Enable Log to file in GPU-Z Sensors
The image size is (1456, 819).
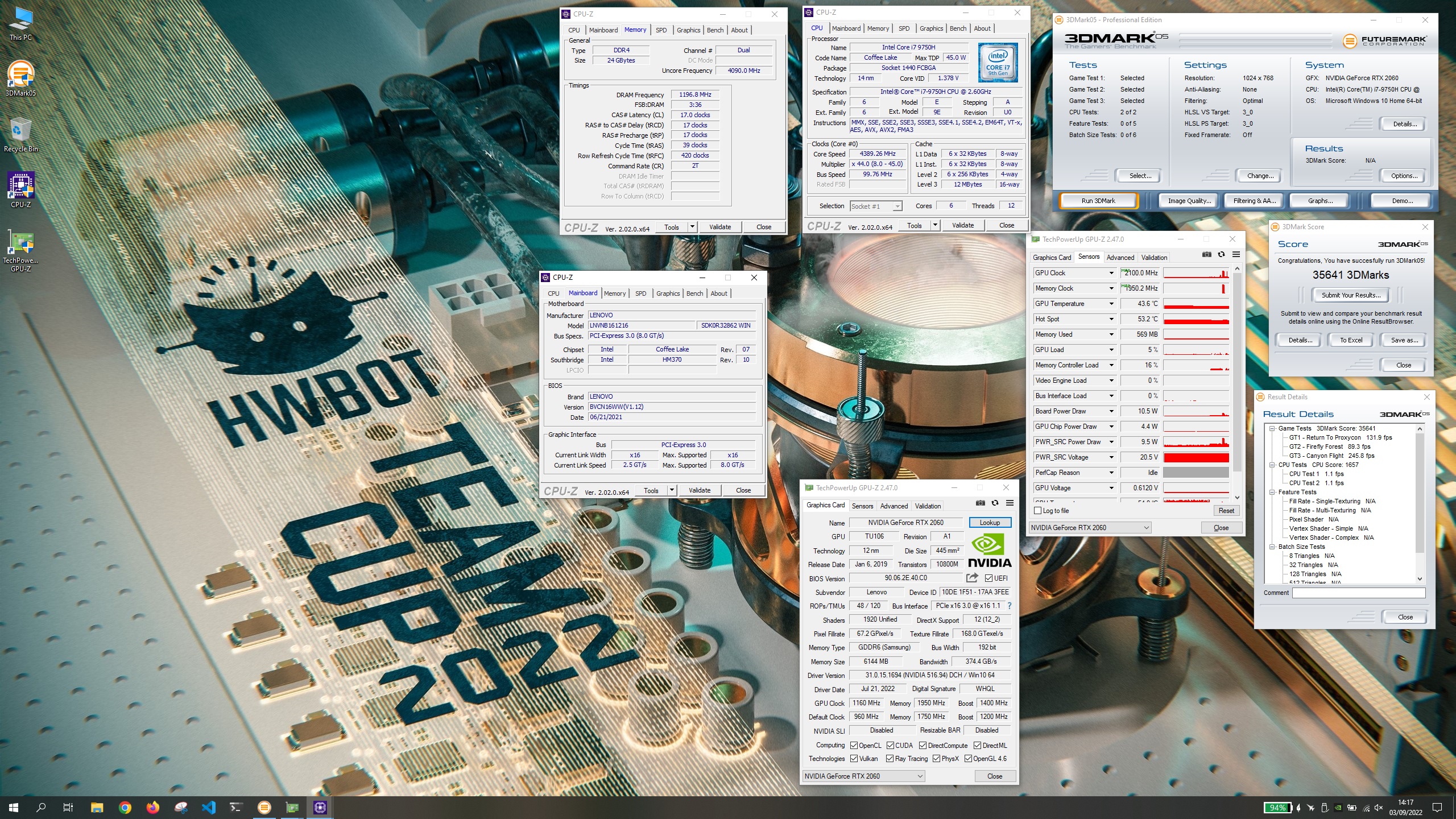click(x=1038, y=511)
